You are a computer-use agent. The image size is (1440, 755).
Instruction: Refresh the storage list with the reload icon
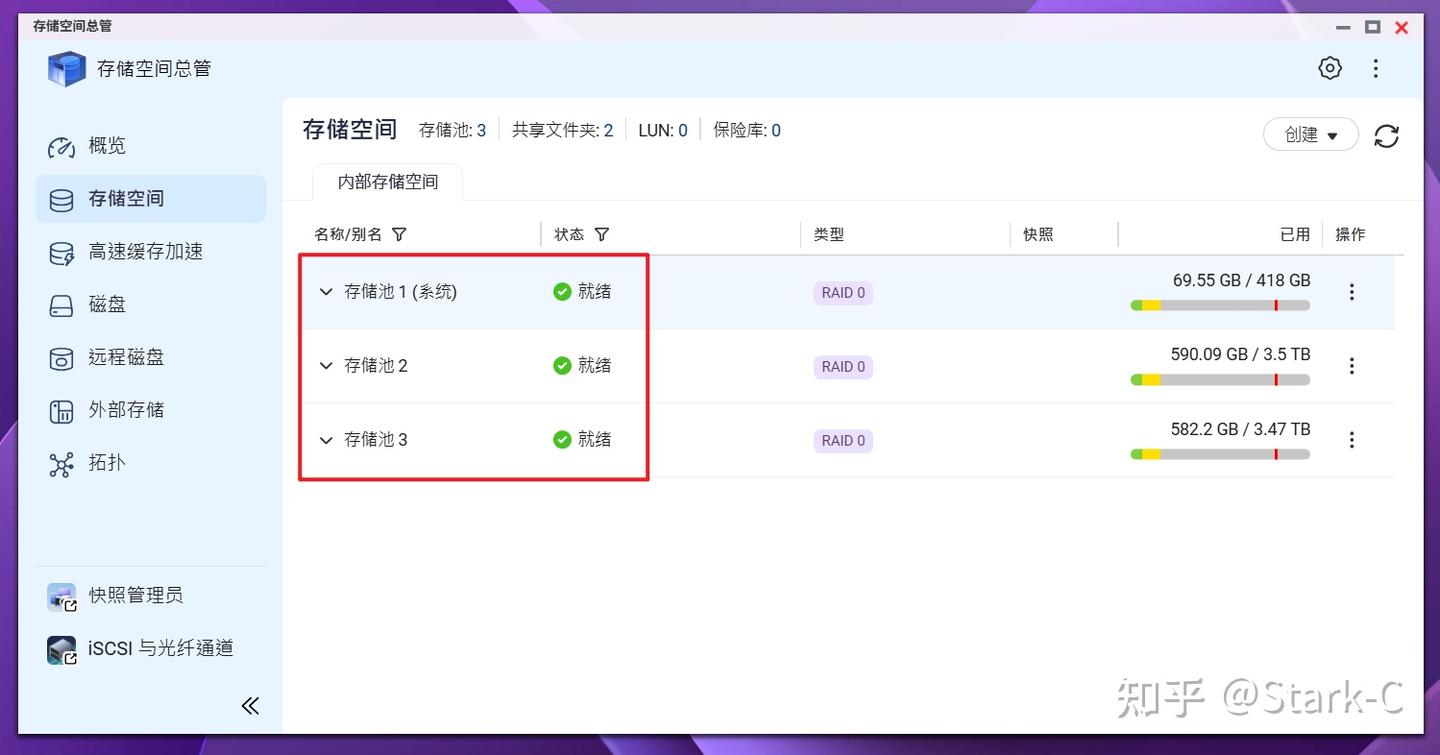[x=1387, y=136]
